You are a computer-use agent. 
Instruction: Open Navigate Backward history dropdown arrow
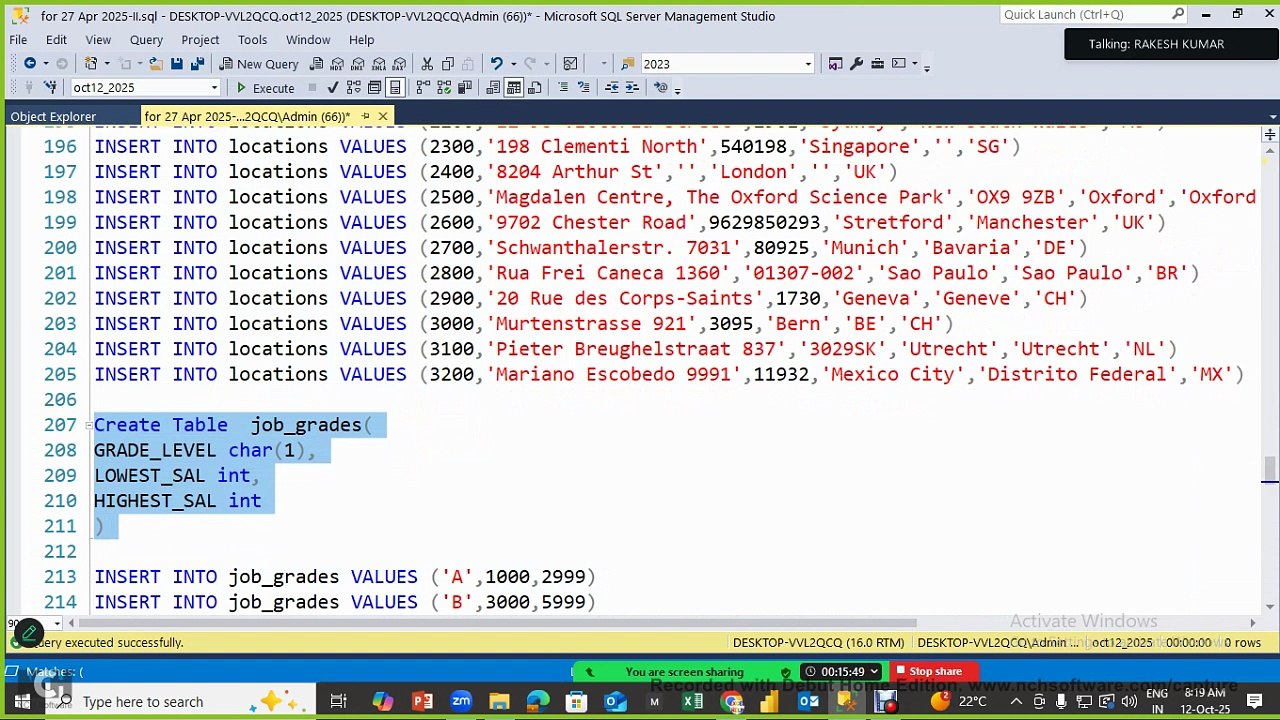tap(46, 63)
